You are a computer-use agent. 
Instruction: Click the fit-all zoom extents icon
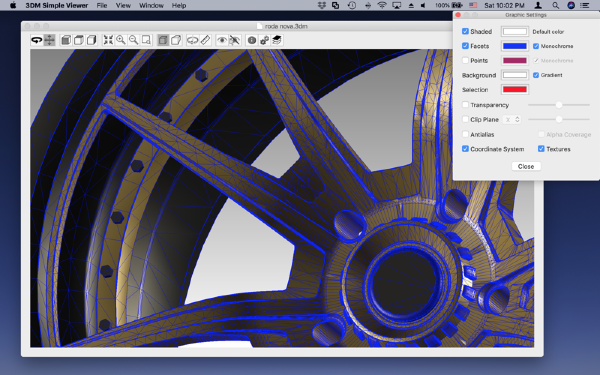click(x=108, y=40)
